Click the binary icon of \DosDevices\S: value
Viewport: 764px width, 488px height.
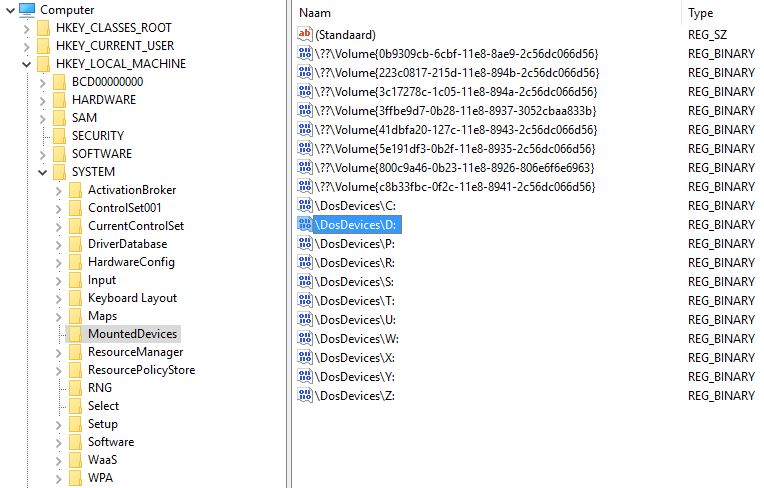click(305, 282)
